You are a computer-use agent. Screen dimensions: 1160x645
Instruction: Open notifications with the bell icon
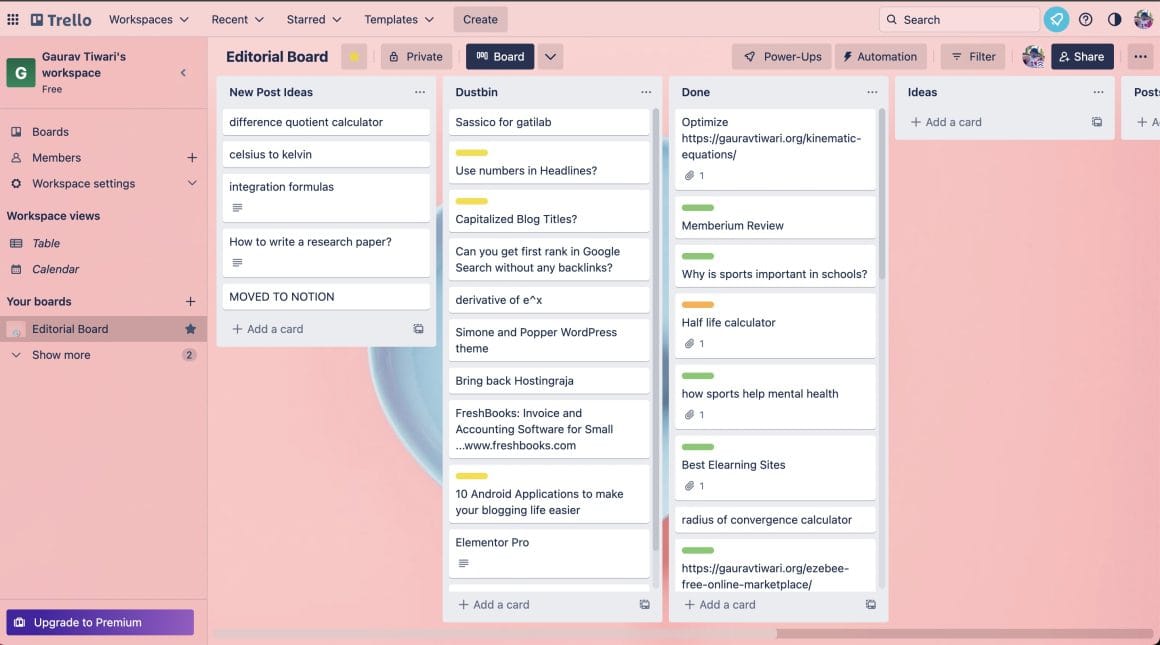coord(1056,18)
